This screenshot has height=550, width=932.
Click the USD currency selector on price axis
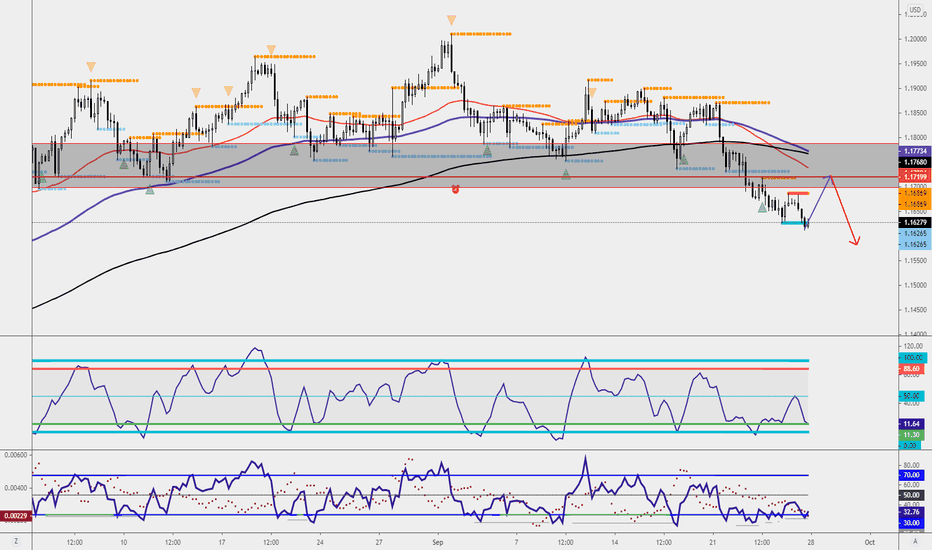915,10
